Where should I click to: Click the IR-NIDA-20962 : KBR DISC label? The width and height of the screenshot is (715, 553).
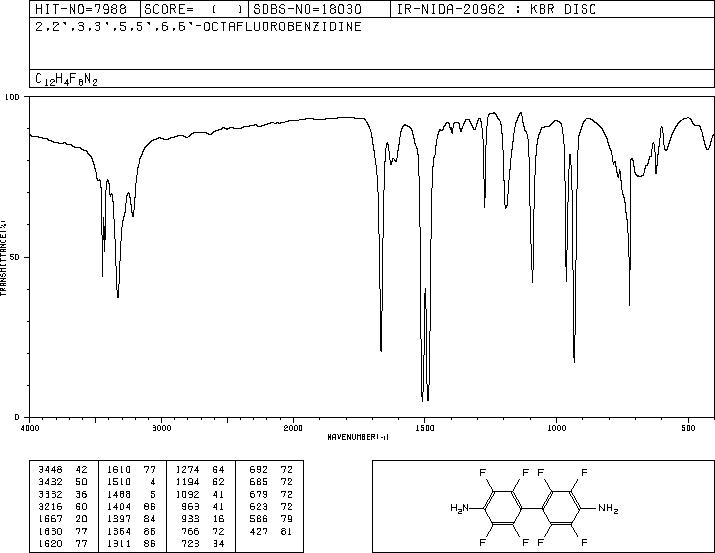[x=496, y=10]
